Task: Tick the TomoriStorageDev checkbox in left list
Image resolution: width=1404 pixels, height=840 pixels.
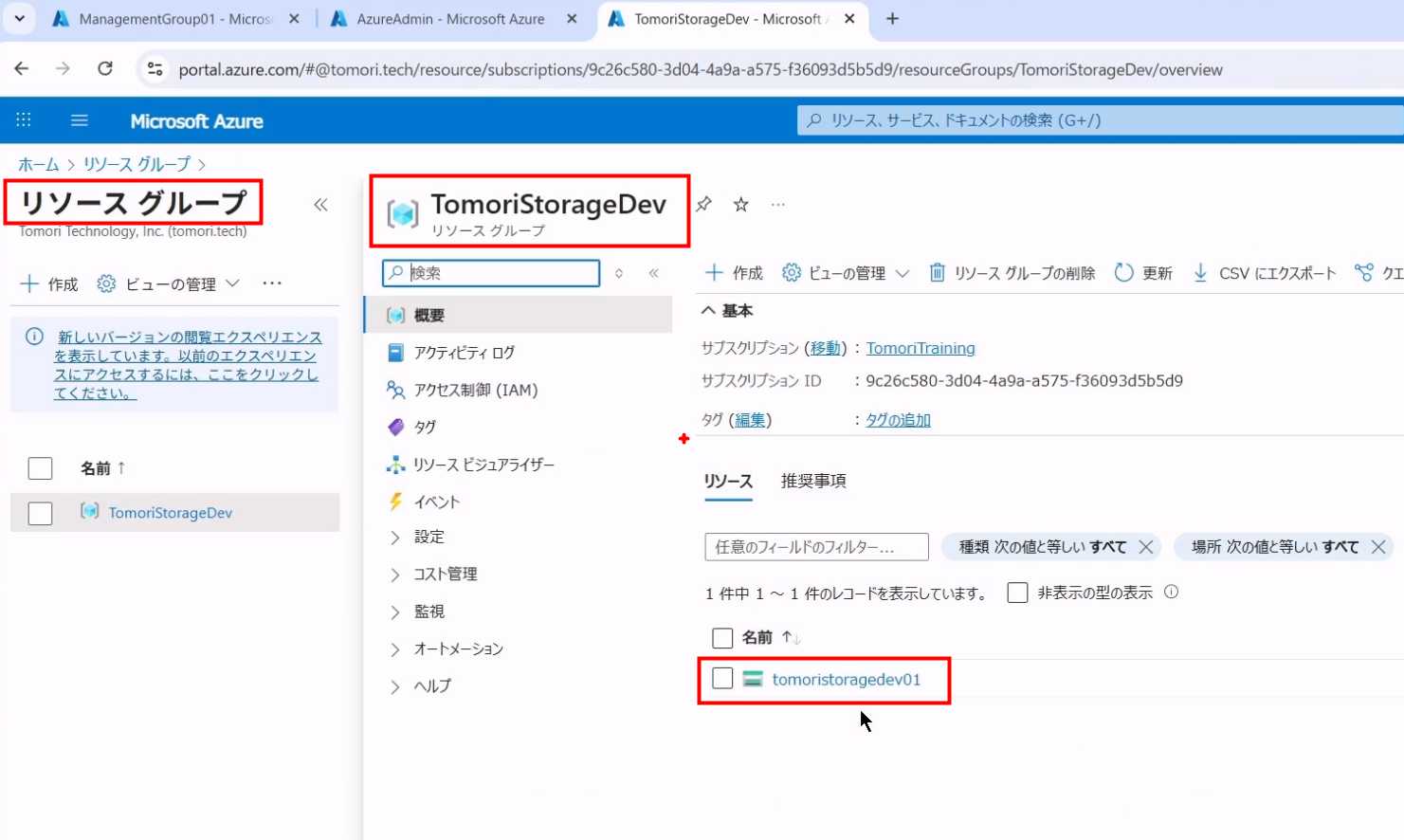Action: pos(40,513)
